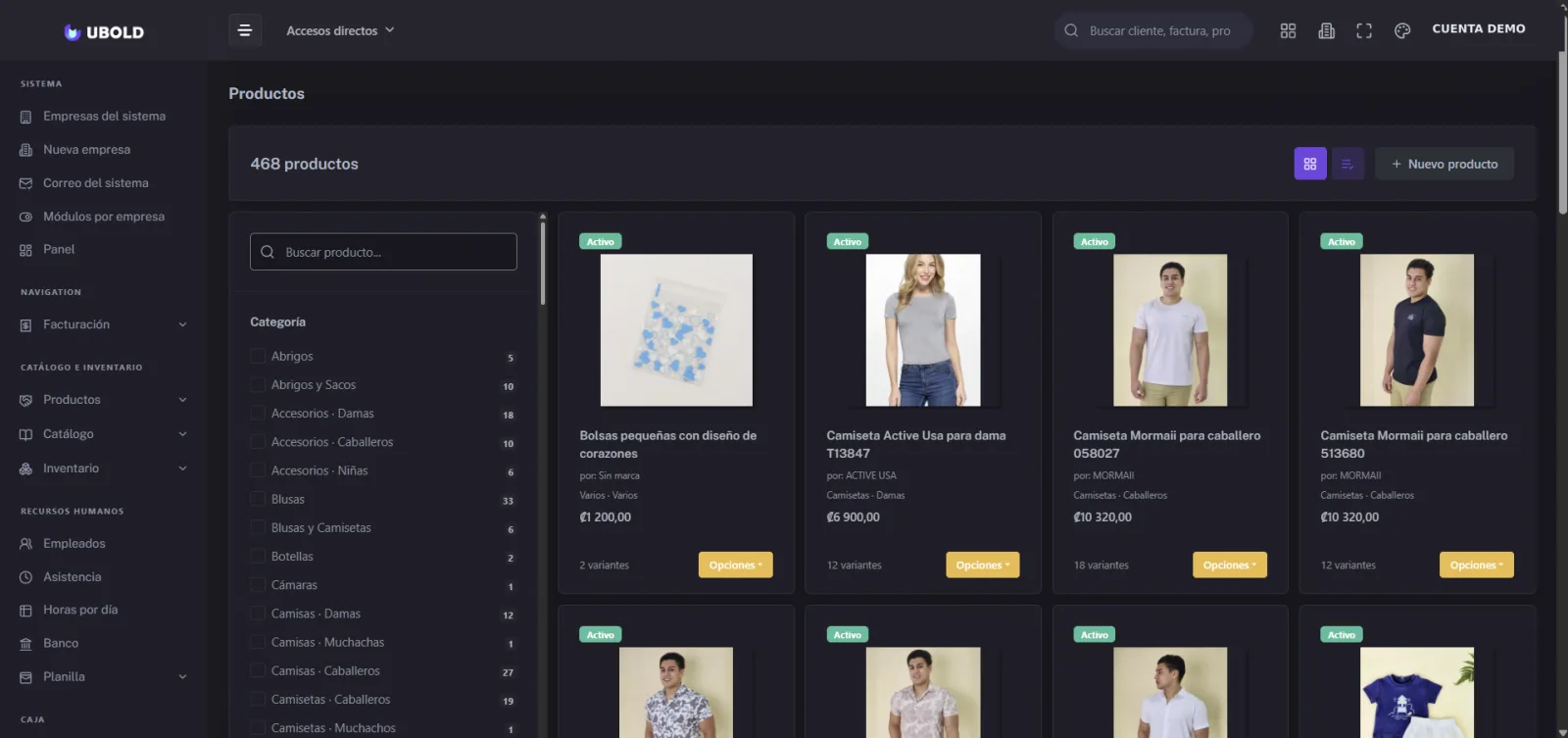Click the Banco building icon
This screenshot has height=738, width=1568.
point(25,644)
